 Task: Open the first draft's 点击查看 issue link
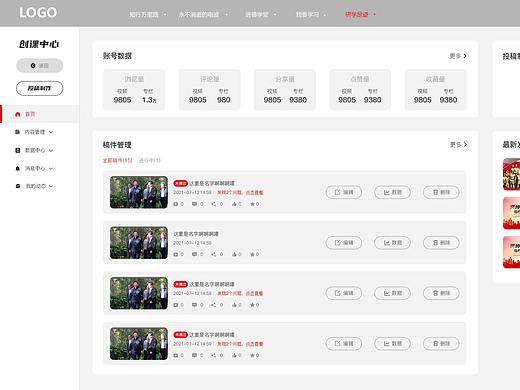click(254, 193)
